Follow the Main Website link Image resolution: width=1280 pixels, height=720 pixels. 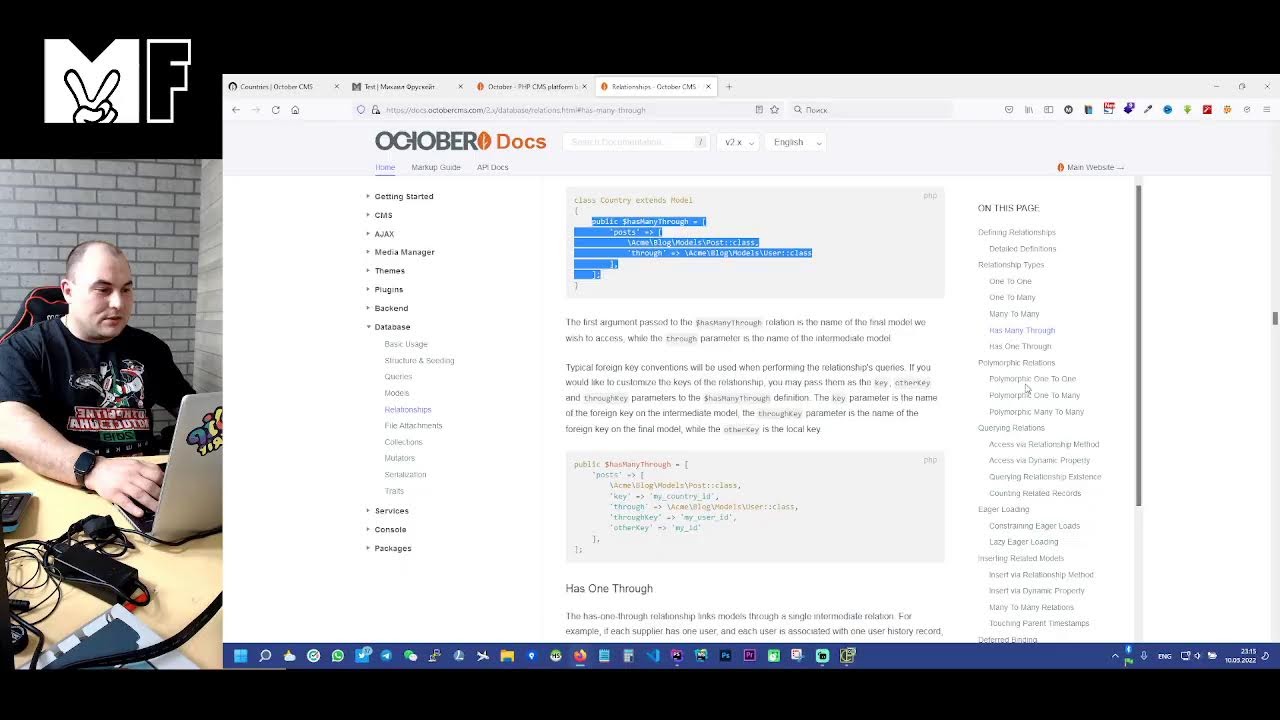tap(1091, 167)
